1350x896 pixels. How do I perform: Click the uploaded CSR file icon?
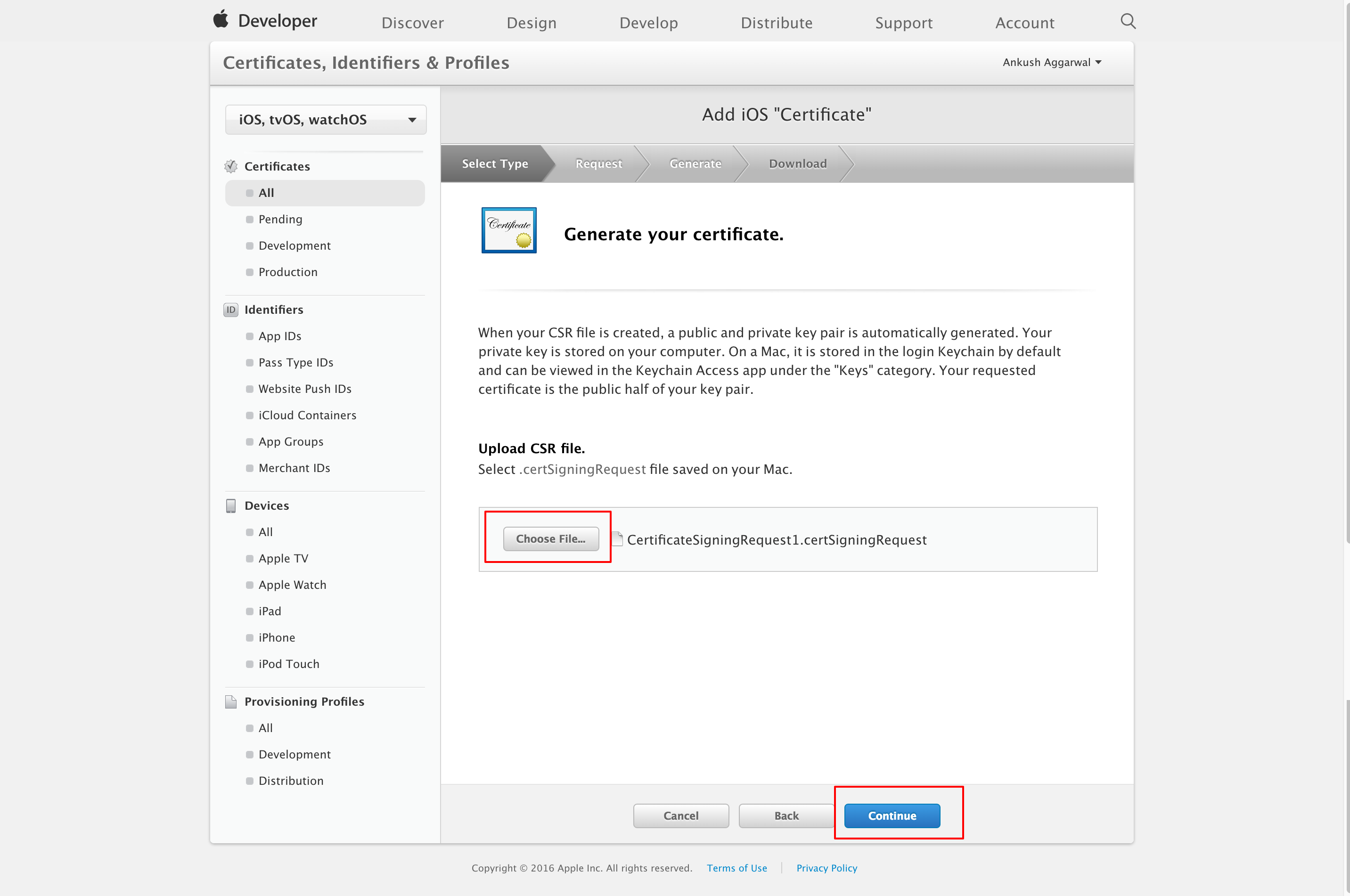[617, 539]
